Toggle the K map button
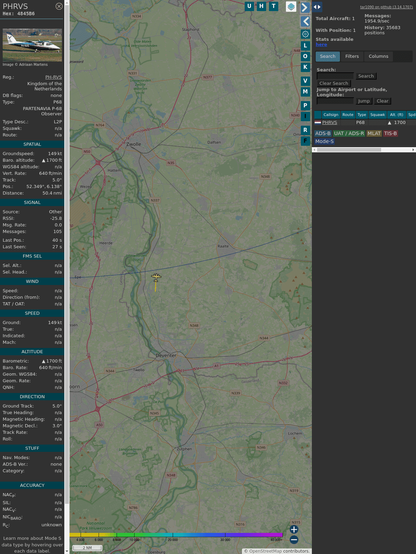This screenshot has height=554, width=416. 305,67
